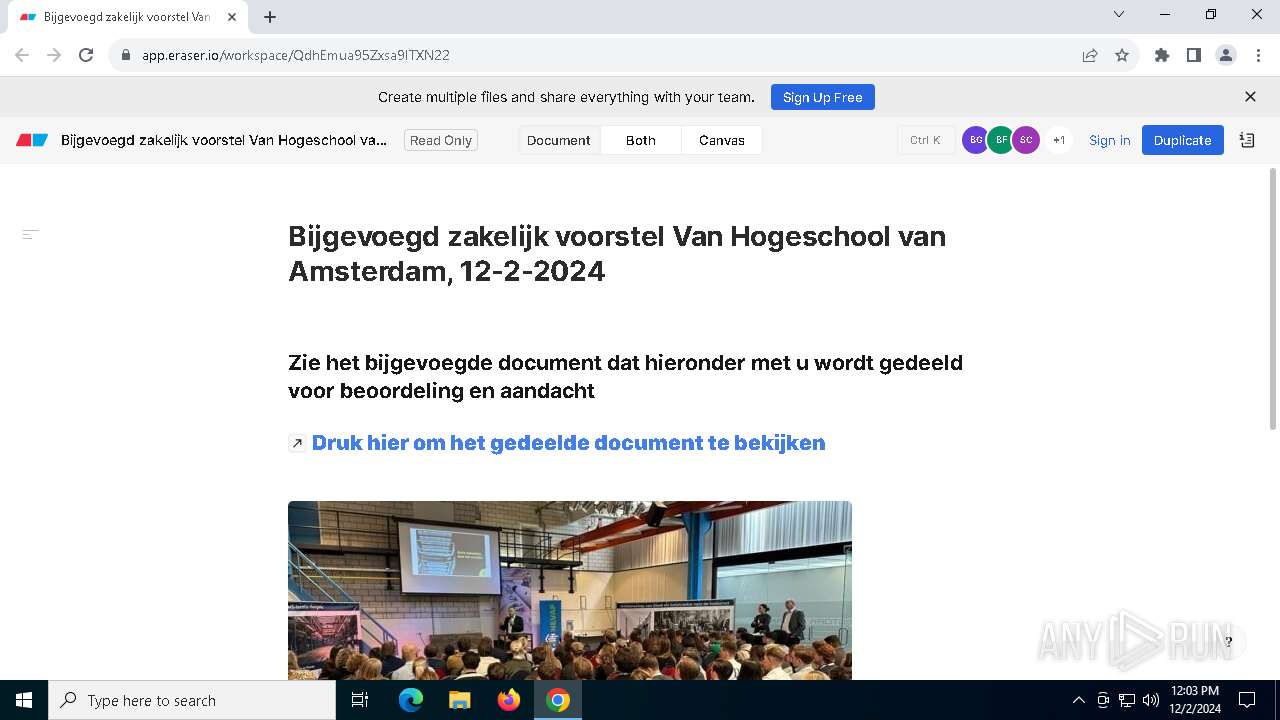
Task: Click the file title in header
Action: click(x=224, y=140)
